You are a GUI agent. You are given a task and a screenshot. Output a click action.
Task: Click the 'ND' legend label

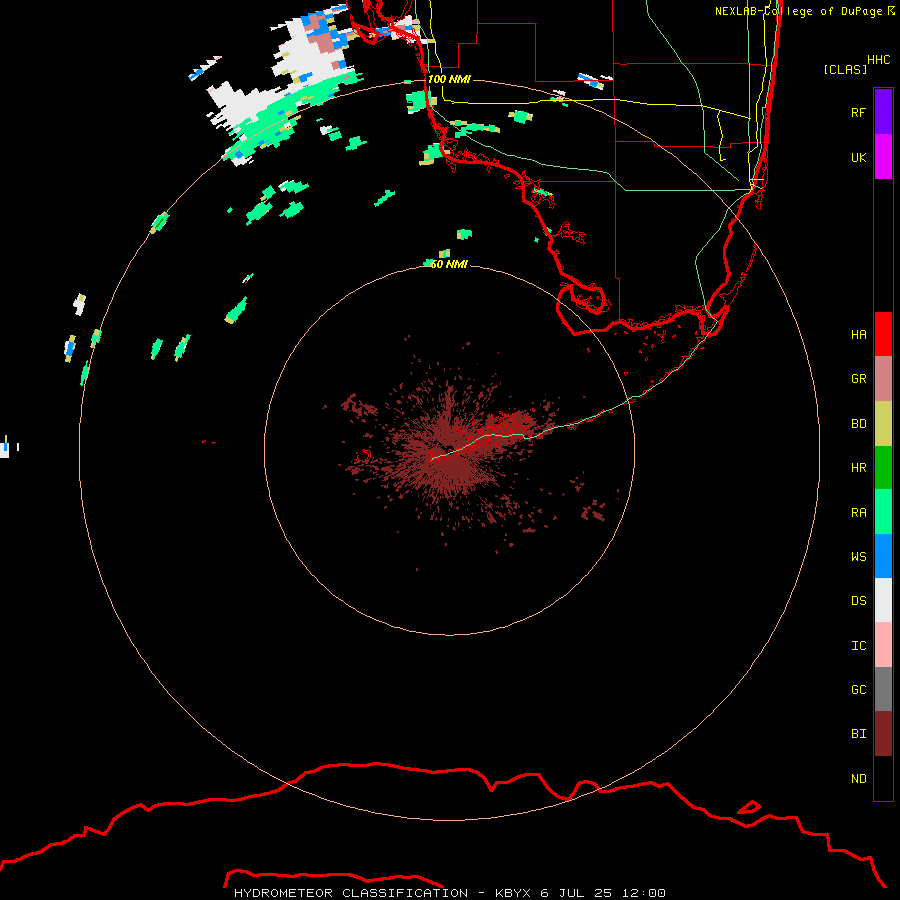pos(858,779)
